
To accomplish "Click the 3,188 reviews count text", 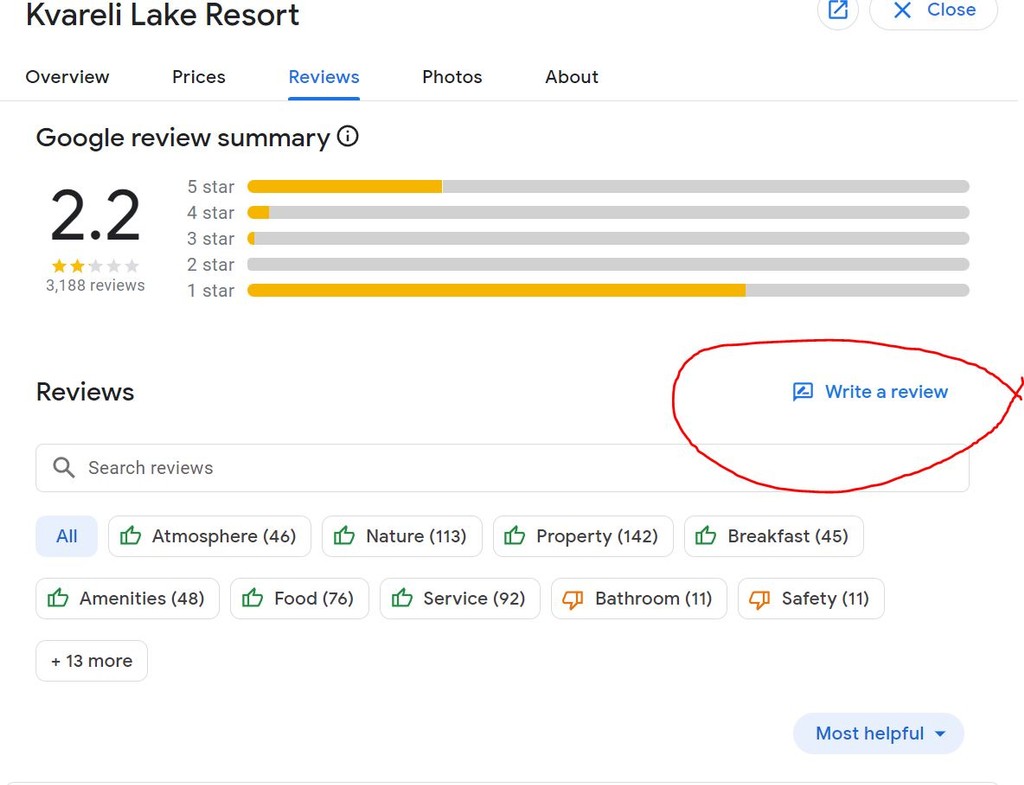I will [x=95, y=285].
